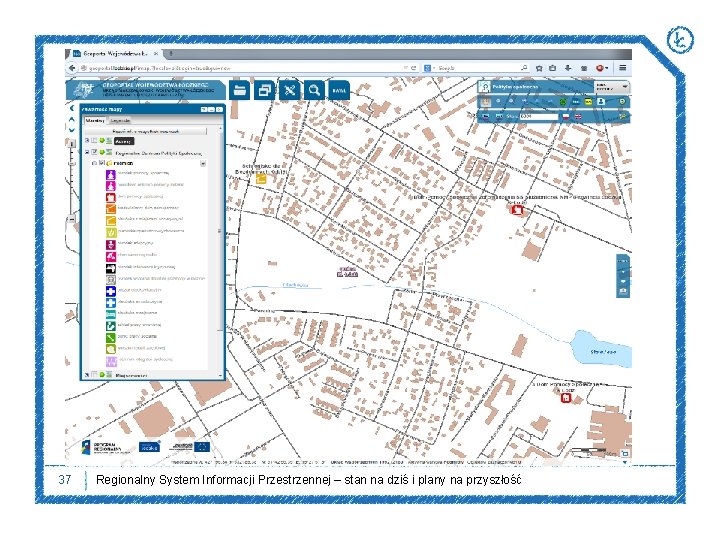Click the zoom slider top handle
Viewport: 720px width, 540px height.
click(72, 144)
